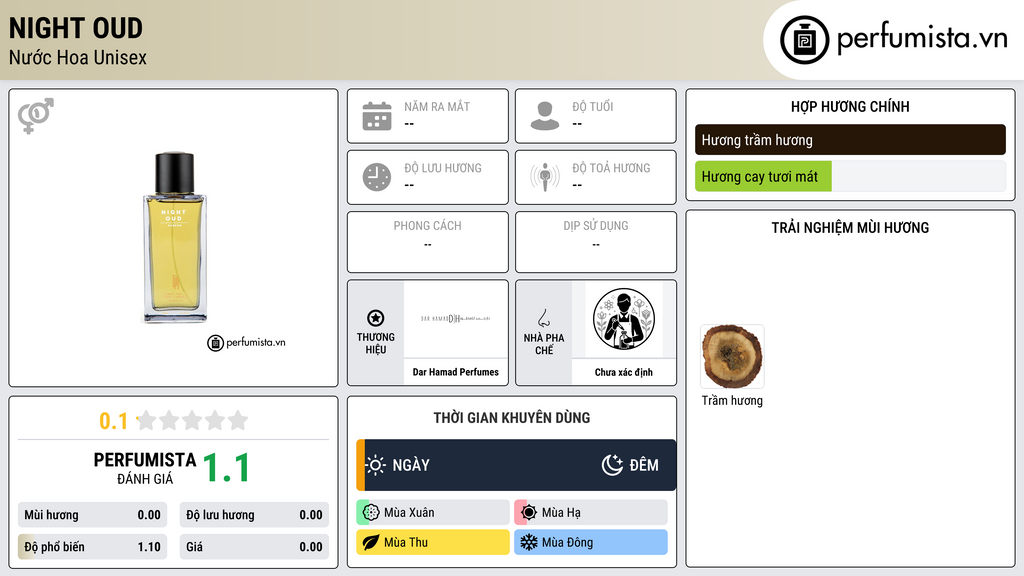Click the Night Oud bottle image
The image size is (1024, 576).
click(174, 238)
